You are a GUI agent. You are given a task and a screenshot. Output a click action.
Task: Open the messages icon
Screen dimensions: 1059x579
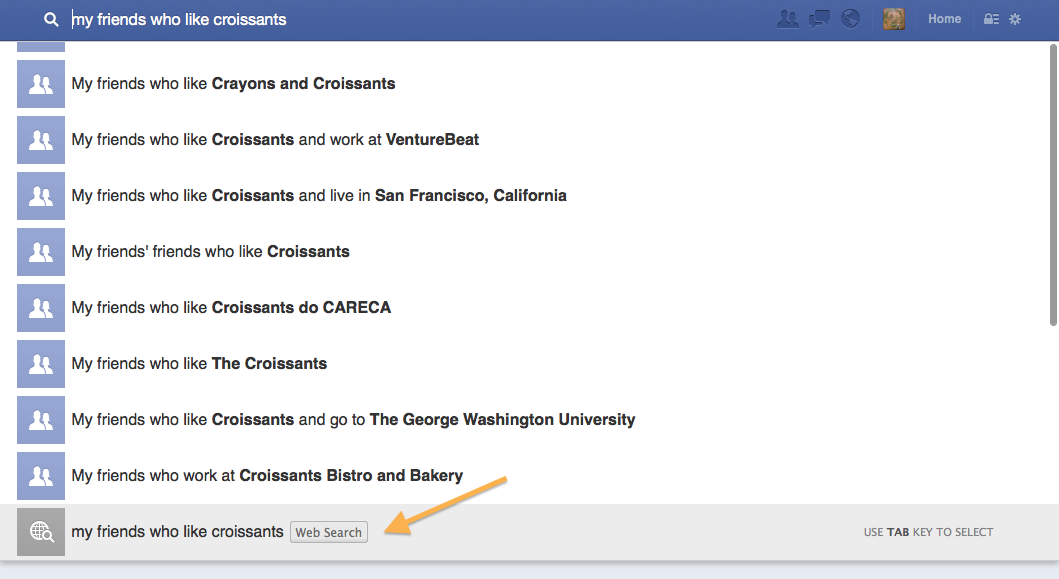pos(819,20)
